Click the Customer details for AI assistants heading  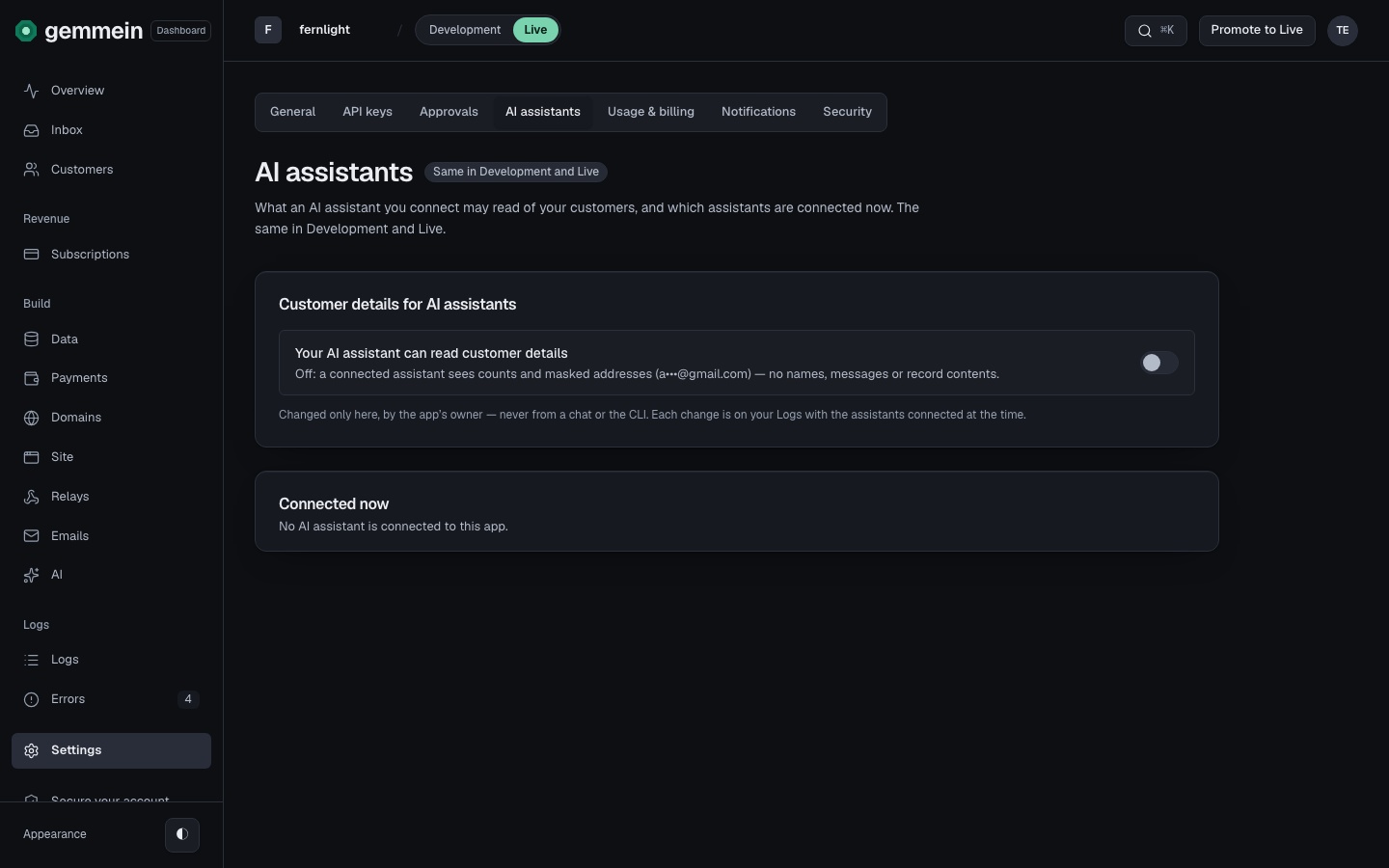pos(397,304)
